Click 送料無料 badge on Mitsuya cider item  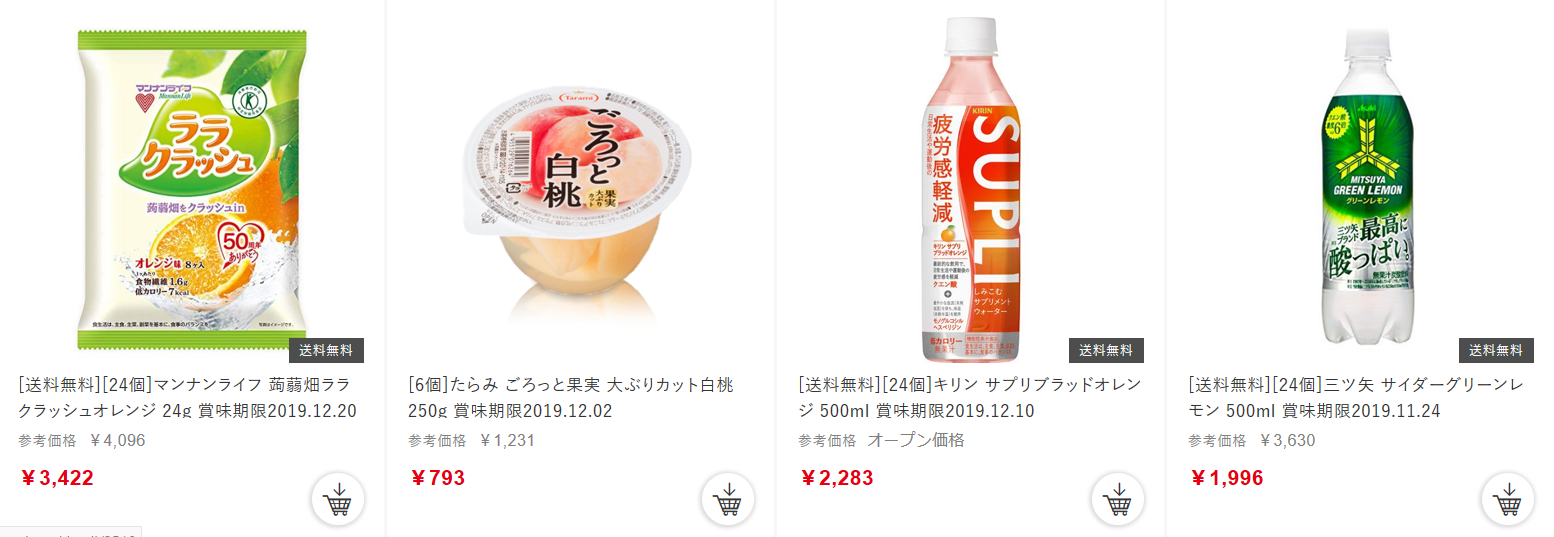1496,350
